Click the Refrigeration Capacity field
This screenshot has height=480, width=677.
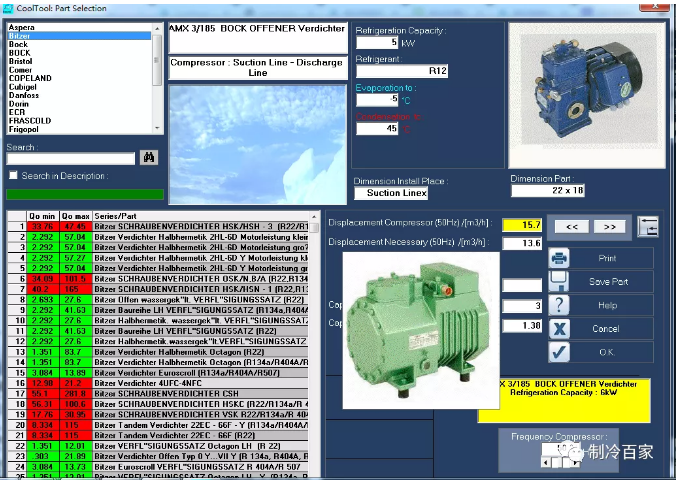tap(377, 42)
